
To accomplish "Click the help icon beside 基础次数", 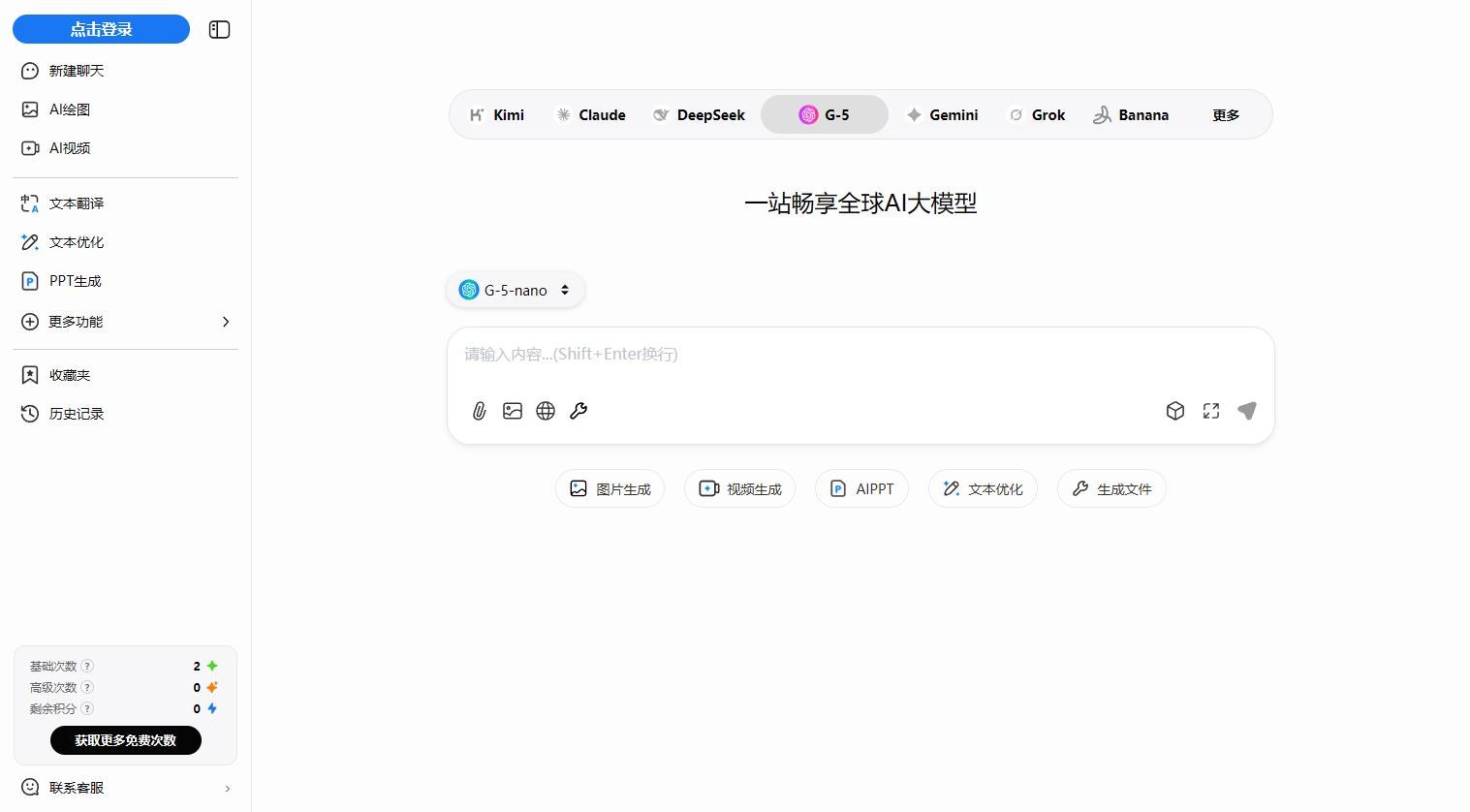I will 87,666.
